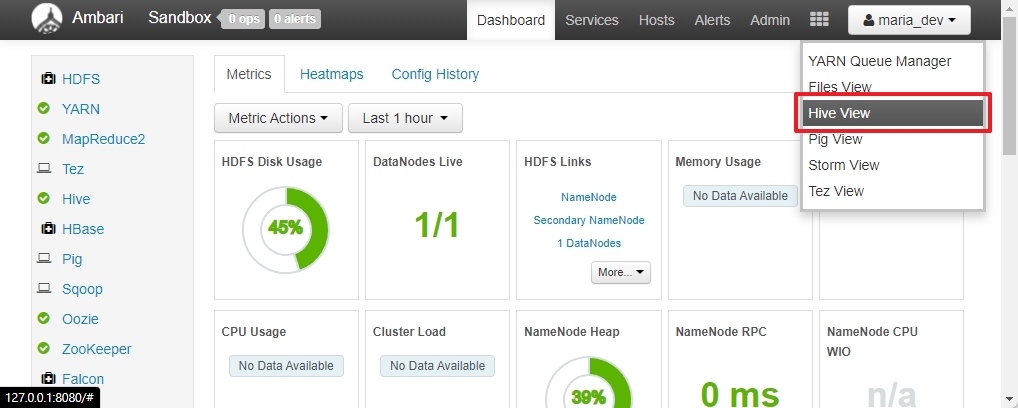Open the maria_dev user dropdown
Screen dimensions: 1018x408
pyautogui.click(x=909, y=20)
